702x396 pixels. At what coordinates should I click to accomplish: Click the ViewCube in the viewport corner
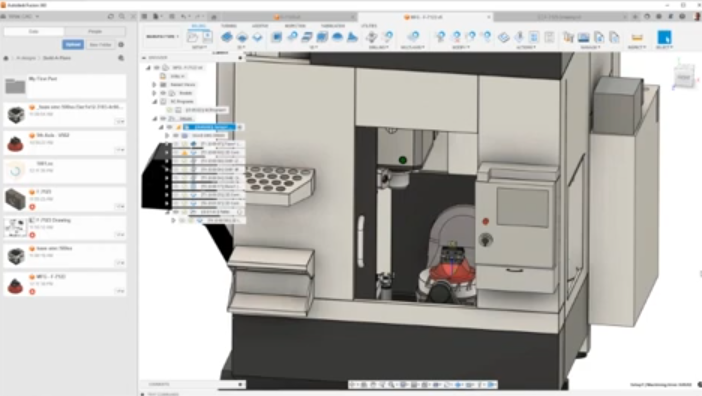pos(684,77)
